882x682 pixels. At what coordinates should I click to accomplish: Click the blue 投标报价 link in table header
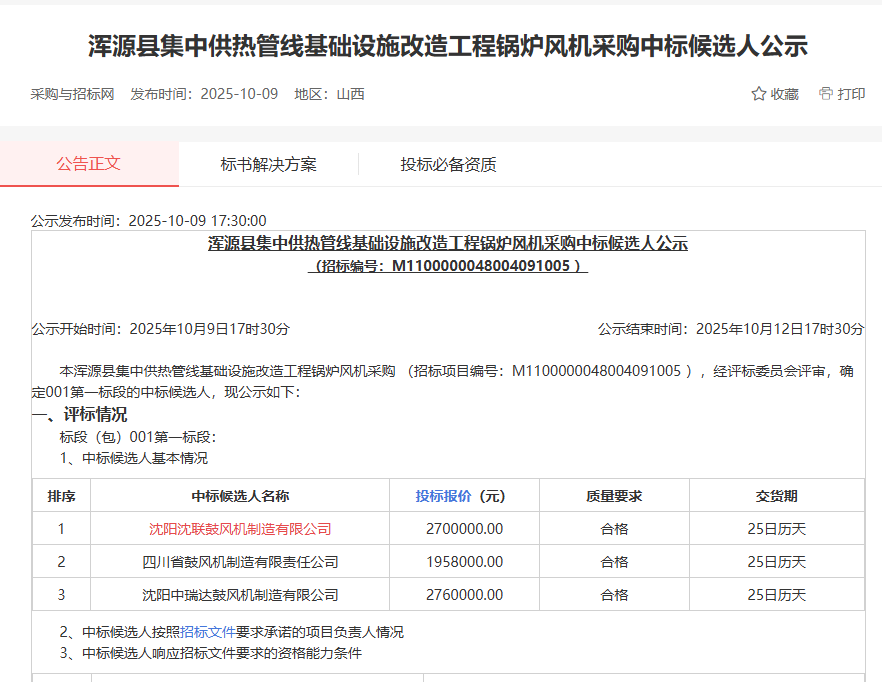tap(443, 496)
